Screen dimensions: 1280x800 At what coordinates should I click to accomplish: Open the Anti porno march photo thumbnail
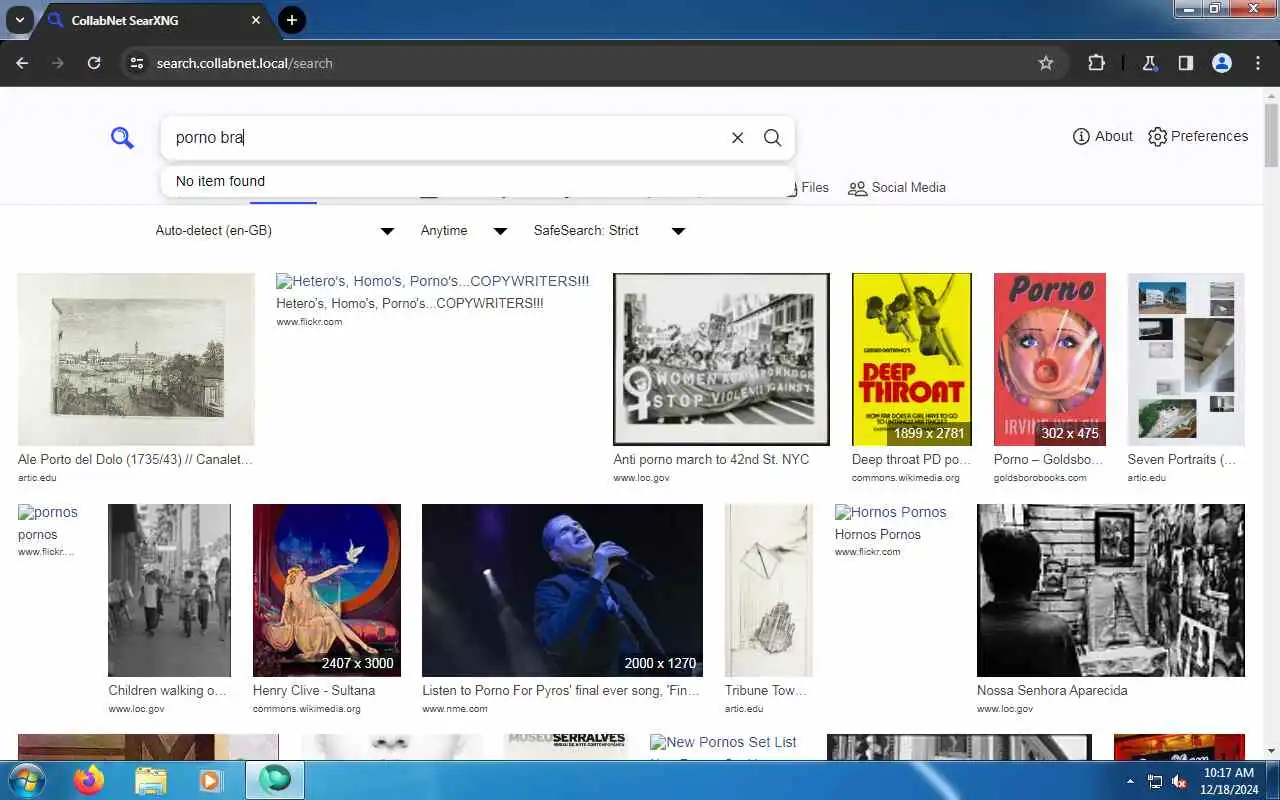click(x=721, y=359)
